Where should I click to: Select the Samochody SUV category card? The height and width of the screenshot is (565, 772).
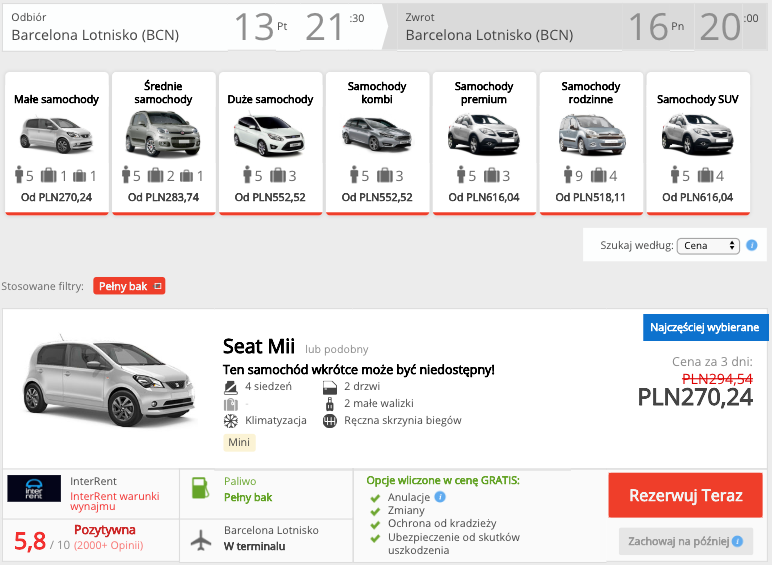(698, 143)
